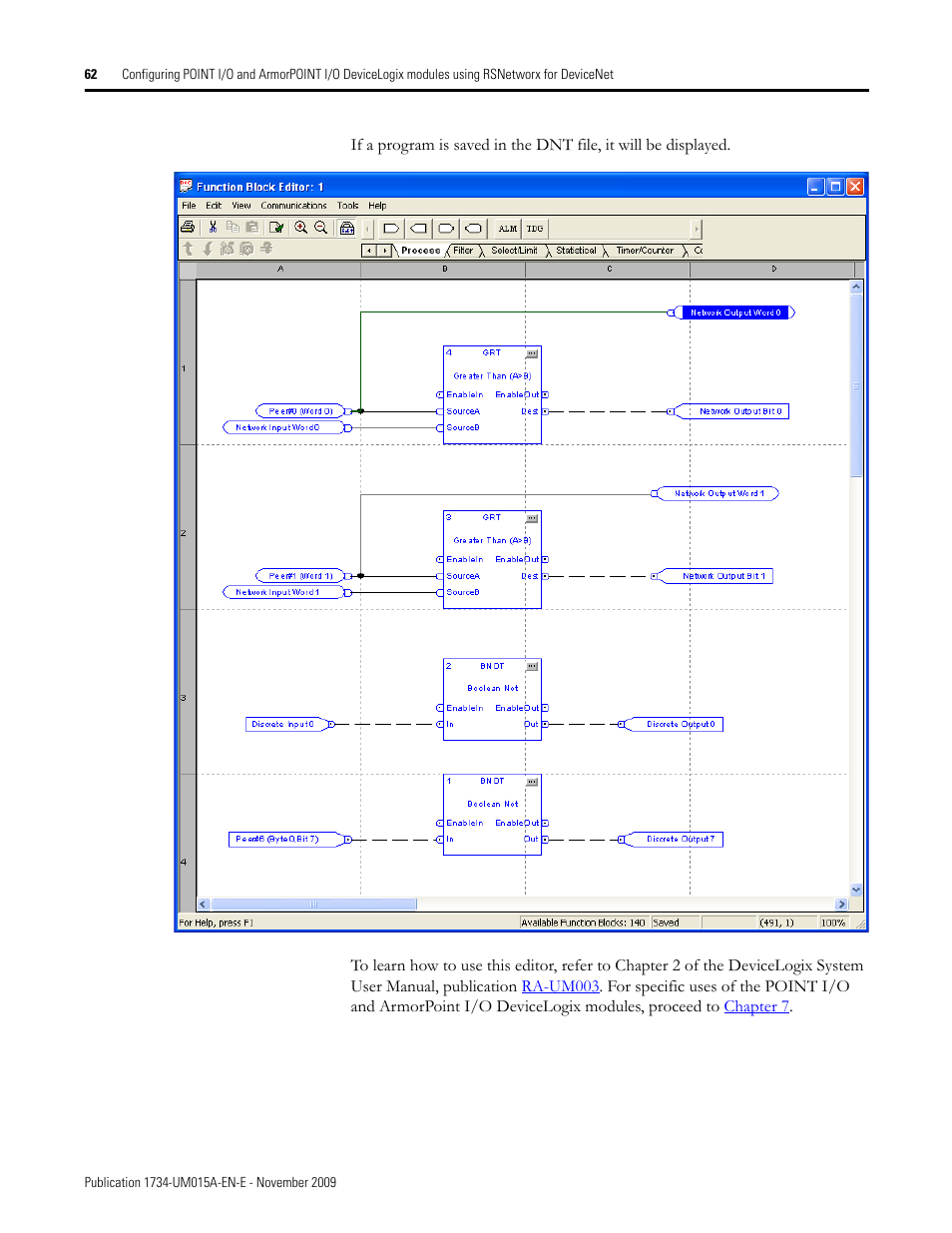Open the Communications menu
Viewport: 952px width, 1233px height.
[293, 206]
